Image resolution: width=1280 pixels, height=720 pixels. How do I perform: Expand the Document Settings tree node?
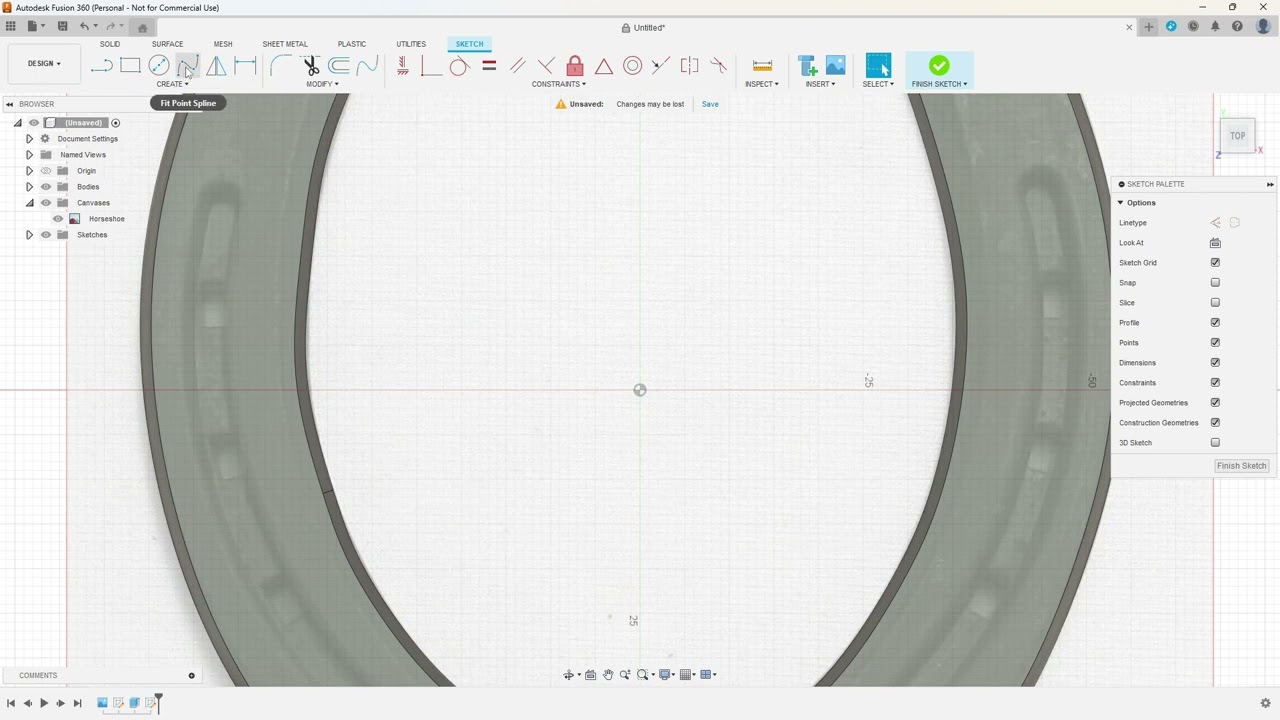(x=29, y=139)
